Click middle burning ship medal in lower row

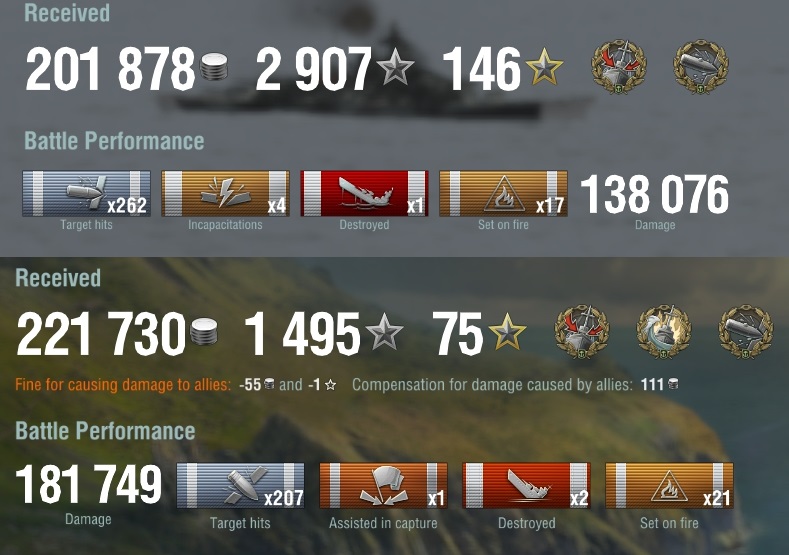(664, 332)
